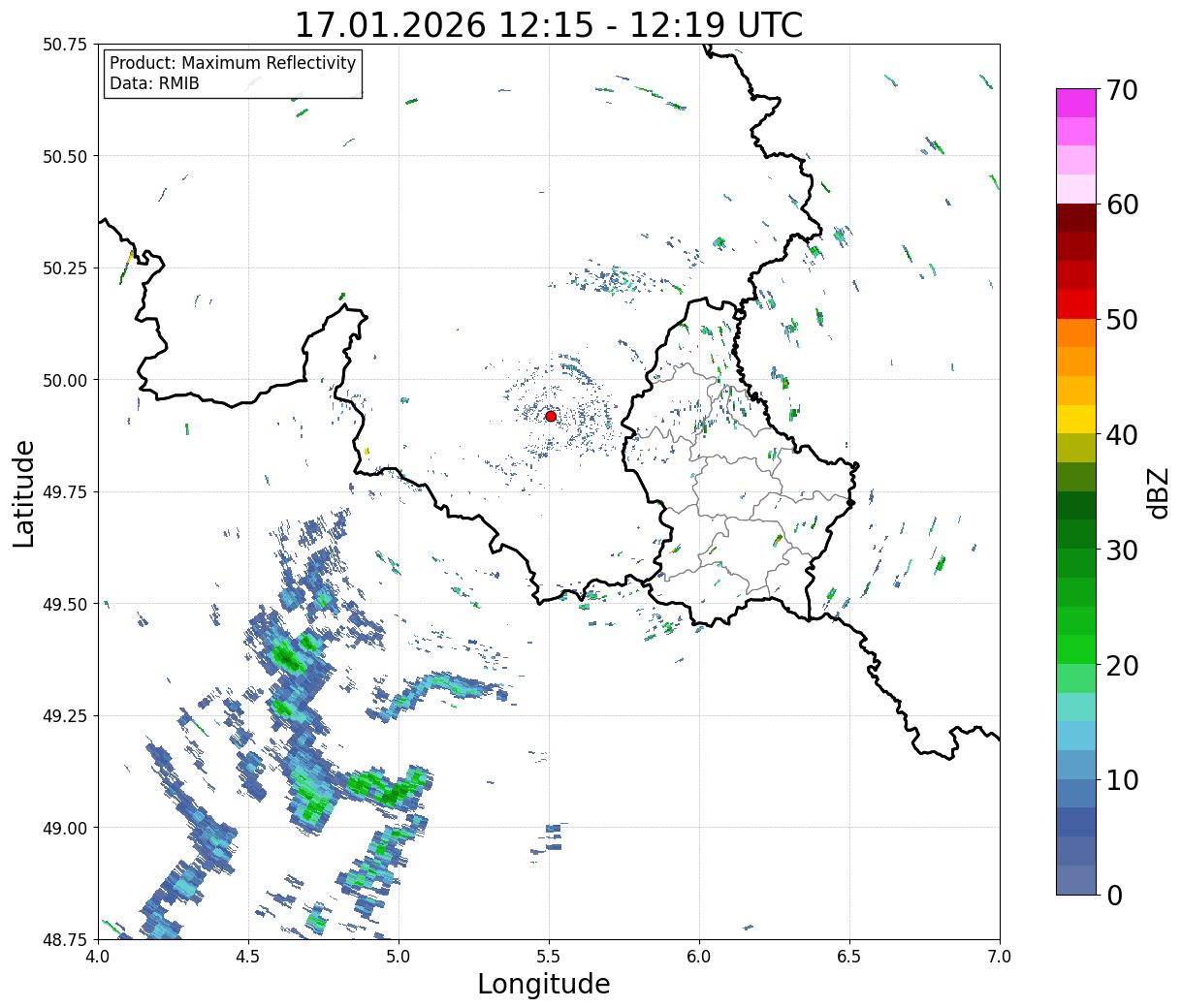Click latitude tick label 48.75

pos(65,939)
